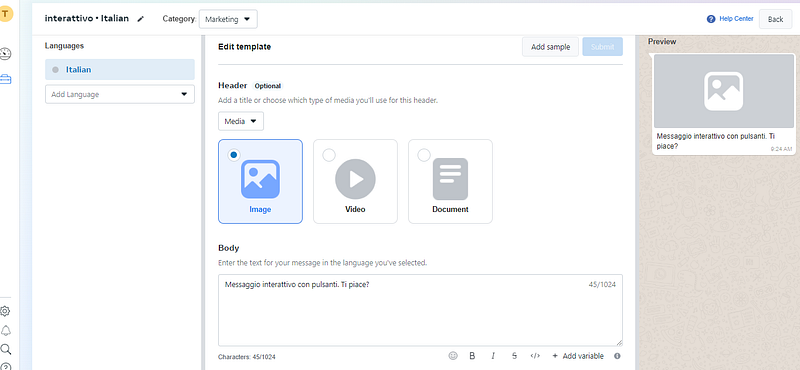This screenshot has height=370, width=800.
Task: Open the Add Language dropdown
Action: (120, 94)
